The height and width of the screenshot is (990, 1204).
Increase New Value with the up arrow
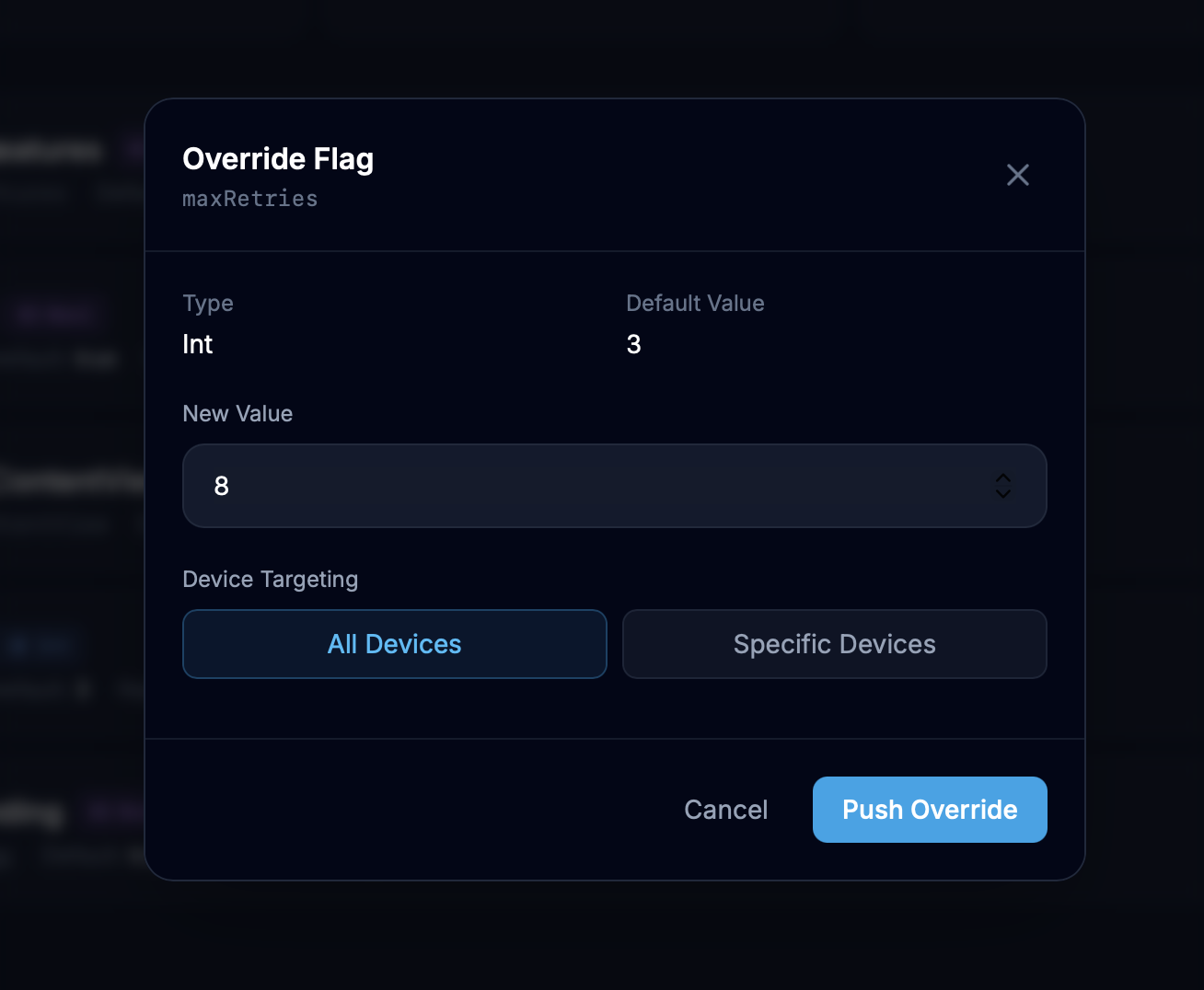1003,478
